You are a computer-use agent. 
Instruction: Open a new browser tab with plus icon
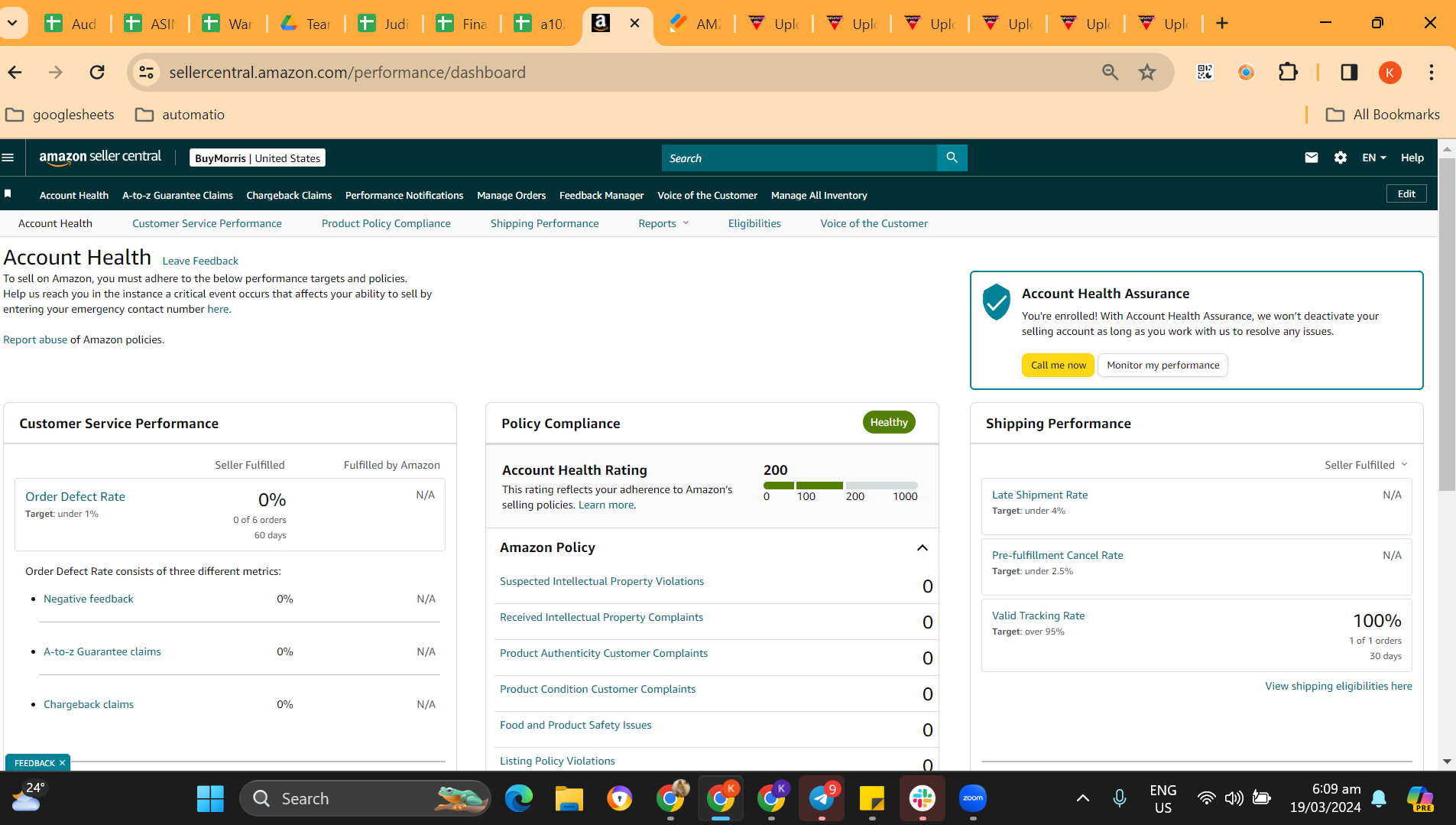click(x=1222, y=23)
